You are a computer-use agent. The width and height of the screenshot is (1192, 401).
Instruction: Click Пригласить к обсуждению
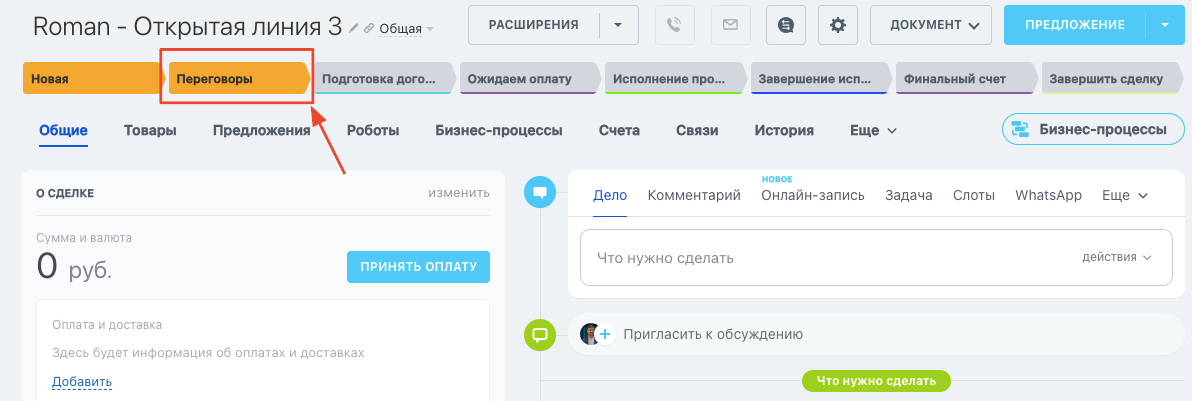pyautogui.click(x=713, y=334)
